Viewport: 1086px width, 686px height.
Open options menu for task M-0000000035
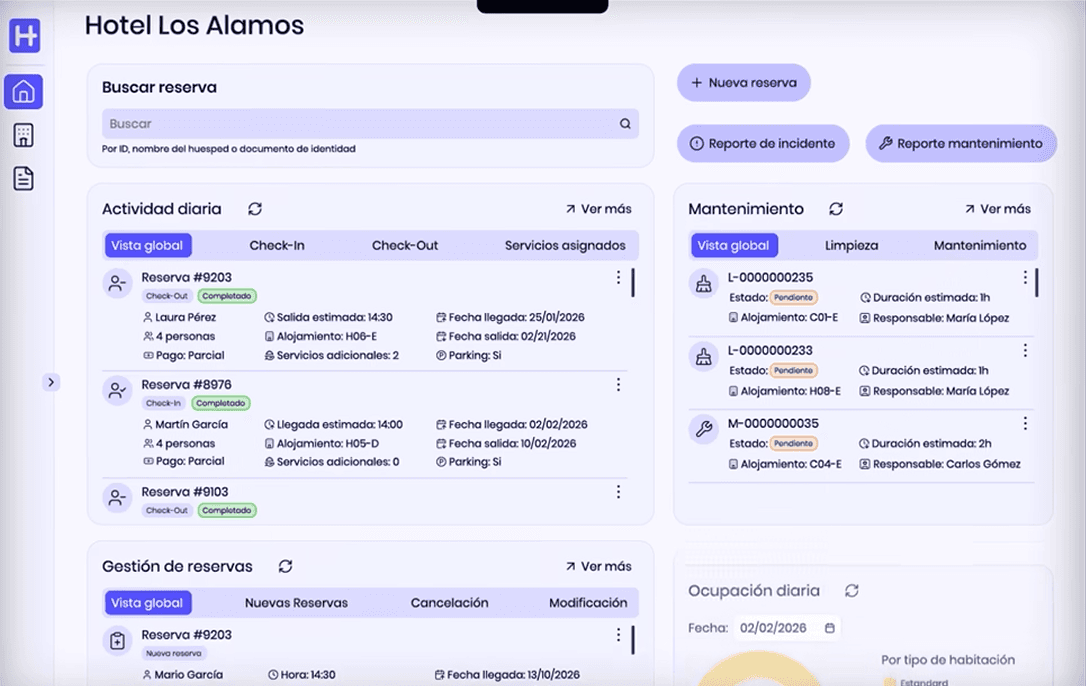(x=1025, y=423)
